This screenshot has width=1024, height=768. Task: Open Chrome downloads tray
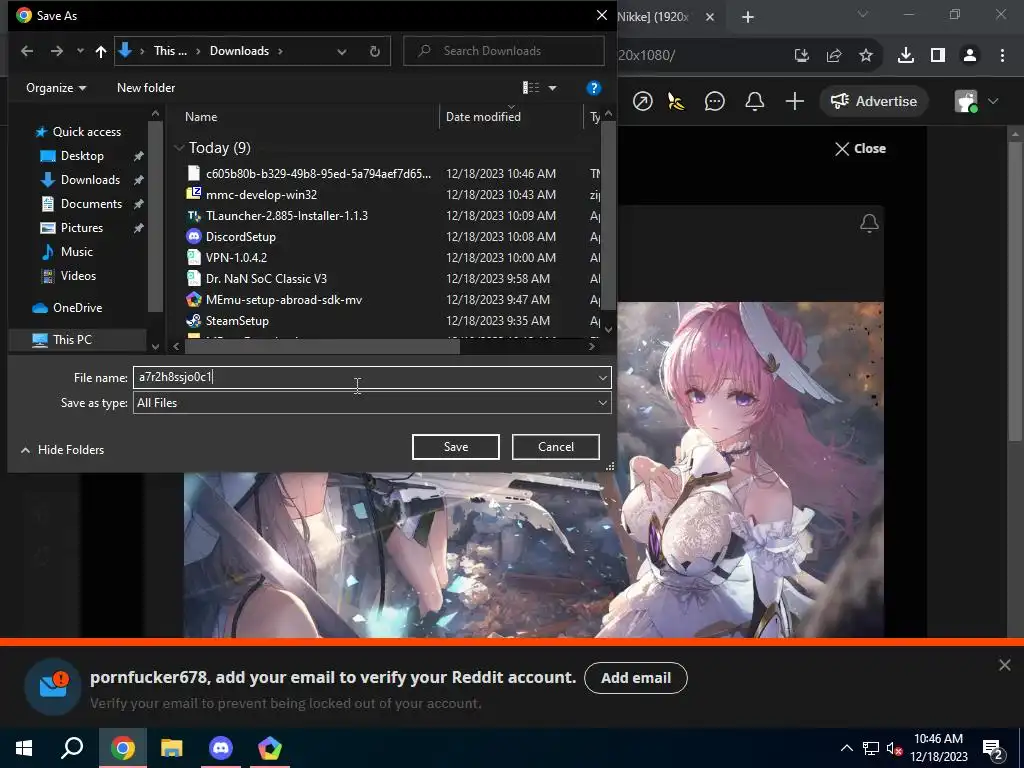(906, 56)
